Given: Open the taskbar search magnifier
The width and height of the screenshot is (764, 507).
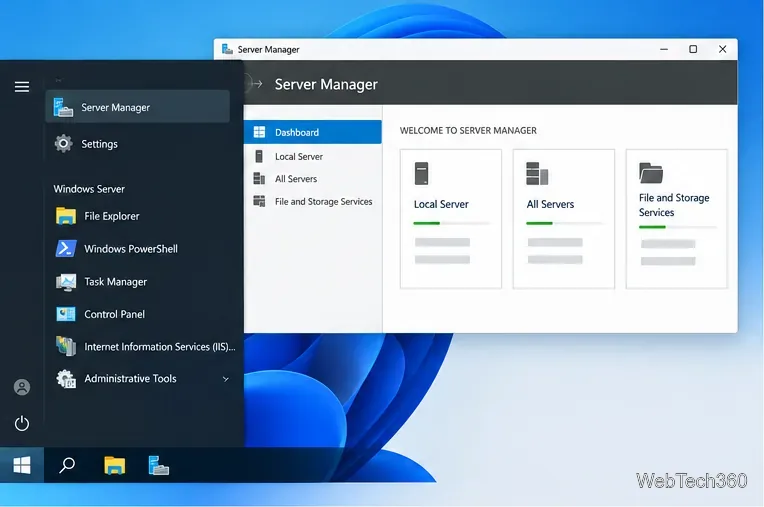Looking at the screenshot, I should pos(67,465).
